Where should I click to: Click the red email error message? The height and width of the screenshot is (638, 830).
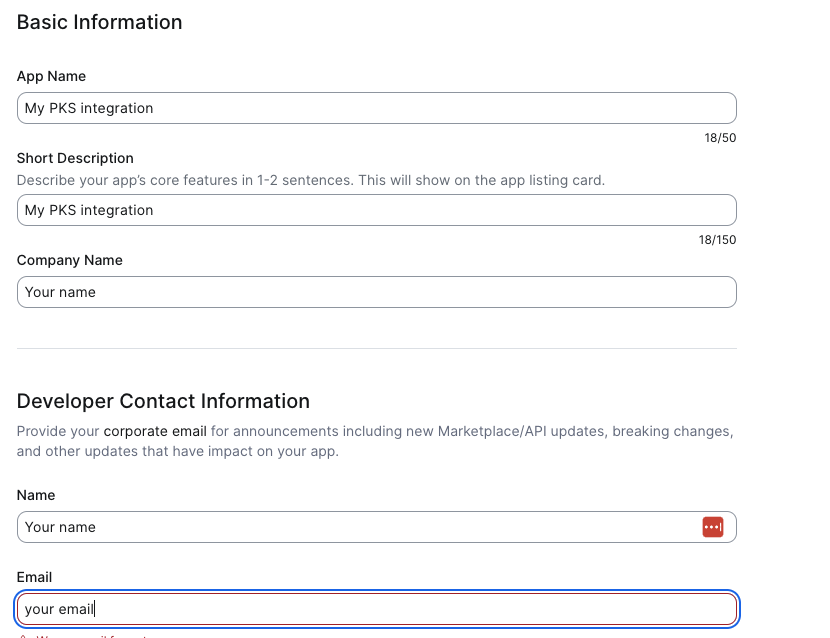(x=90, y=634)
